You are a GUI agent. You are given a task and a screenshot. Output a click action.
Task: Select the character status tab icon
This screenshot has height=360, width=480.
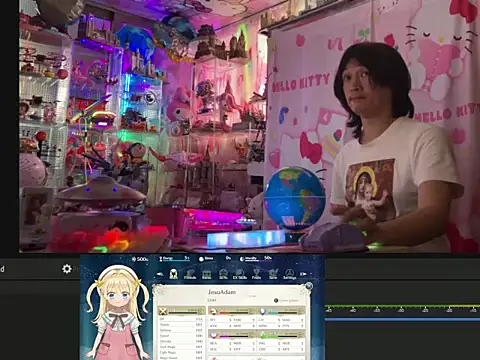(173, 274)
